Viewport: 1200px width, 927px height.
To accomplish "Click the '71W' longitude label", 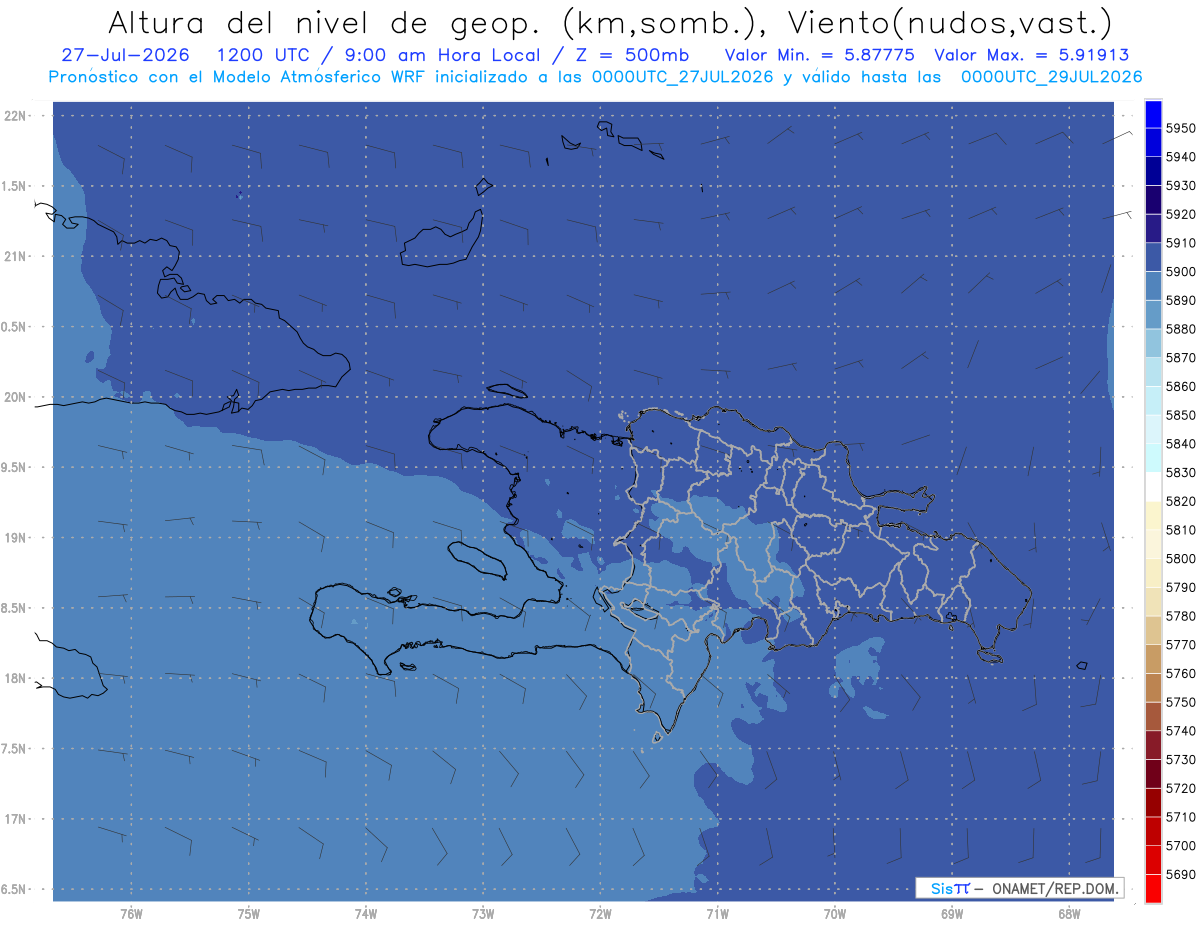I will (x=717, y=914).
